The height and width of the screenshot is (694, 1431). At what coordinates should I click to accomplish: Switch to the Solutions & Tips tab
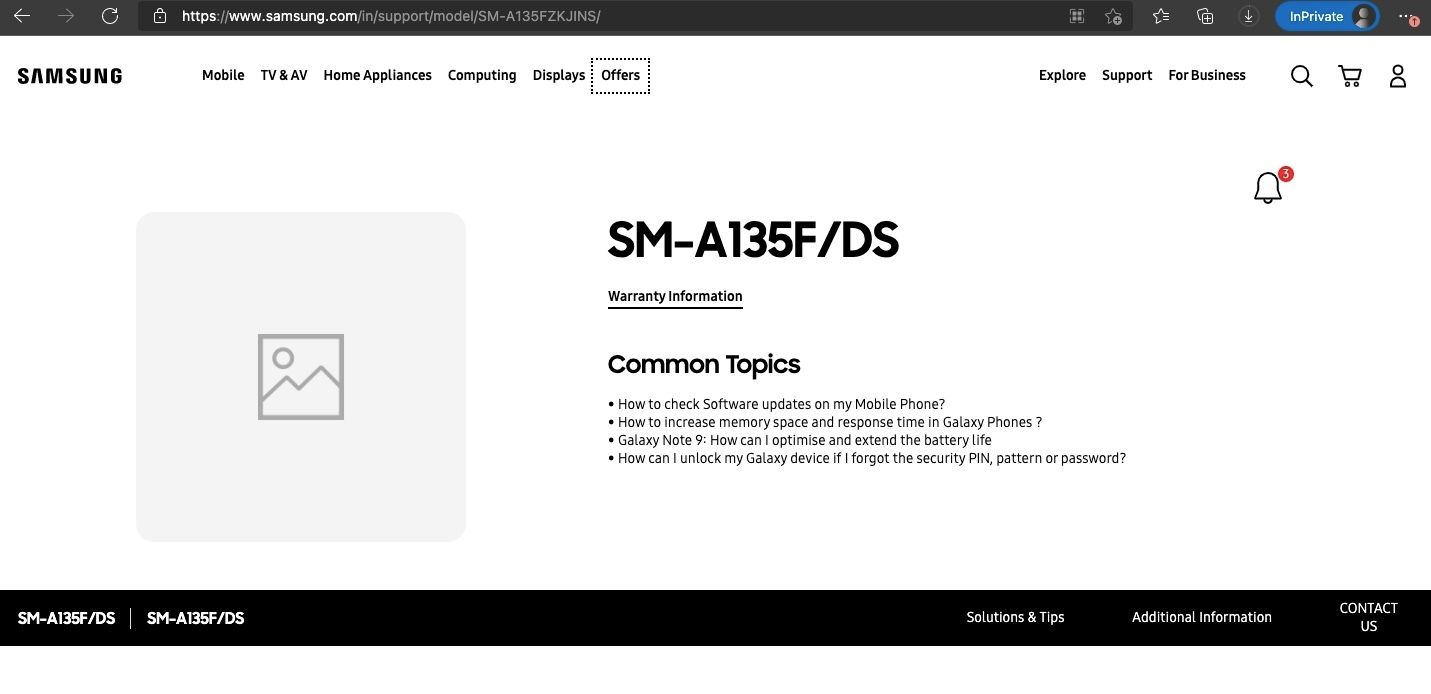pos(1015,617)
